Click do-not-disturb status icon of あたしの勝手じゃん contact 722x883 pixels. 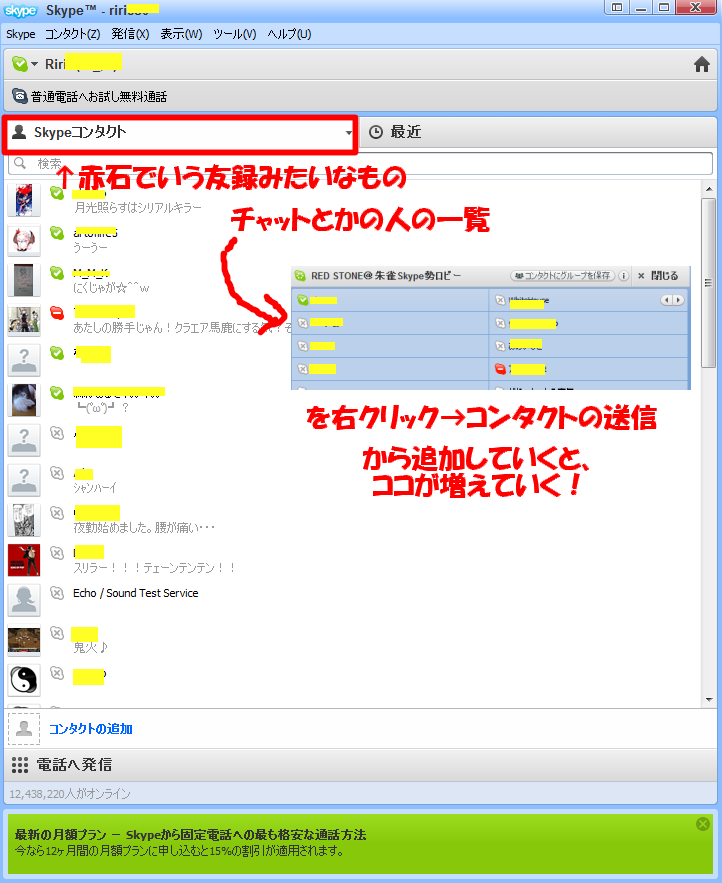coord(57,313)
